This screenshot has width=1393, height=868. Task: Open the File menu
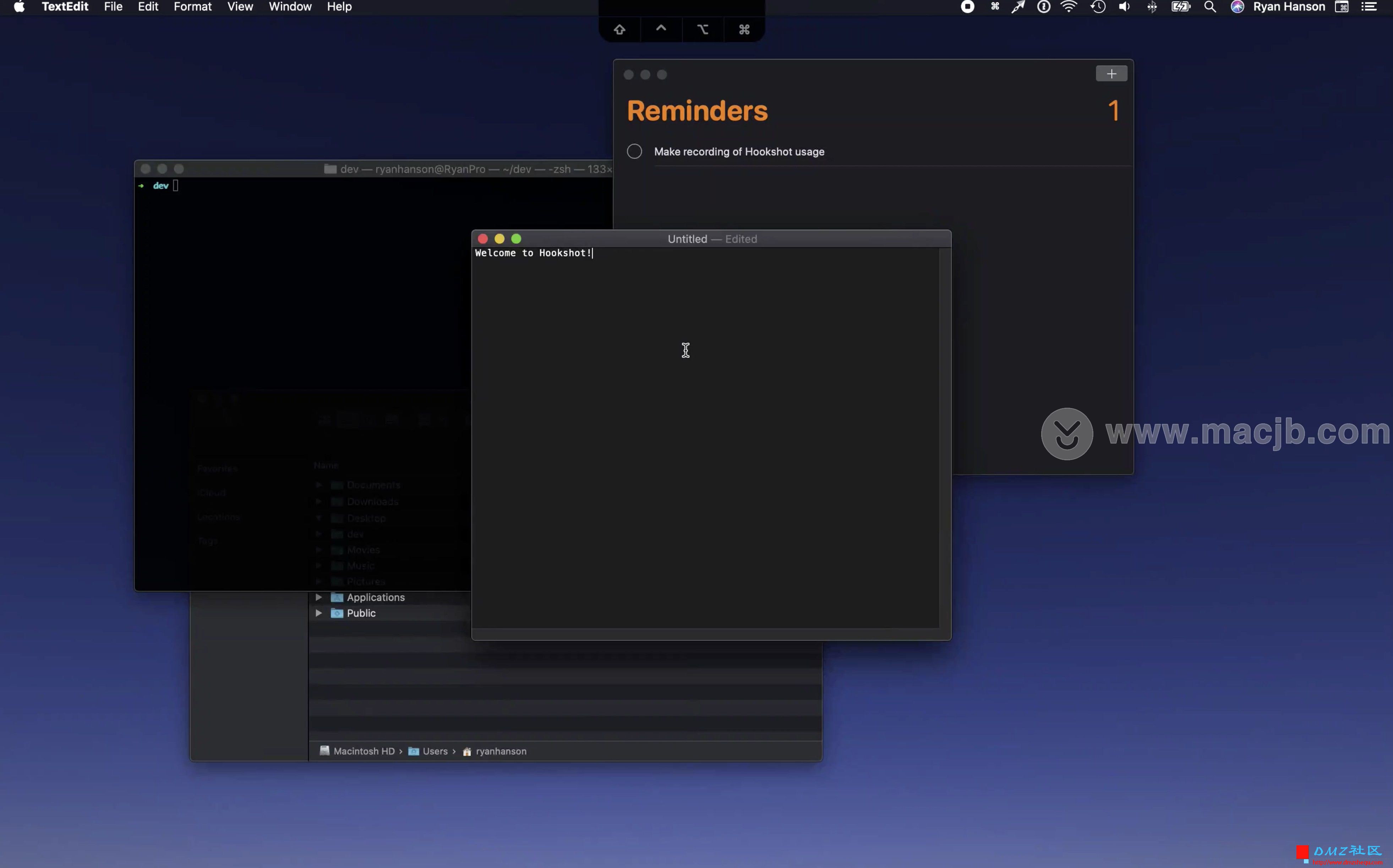pos(113,7)
